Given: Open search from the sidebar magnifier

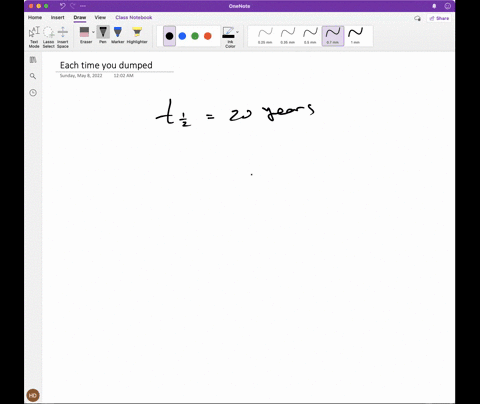Looking at the screenshot, I should click(x=33, y=76).
